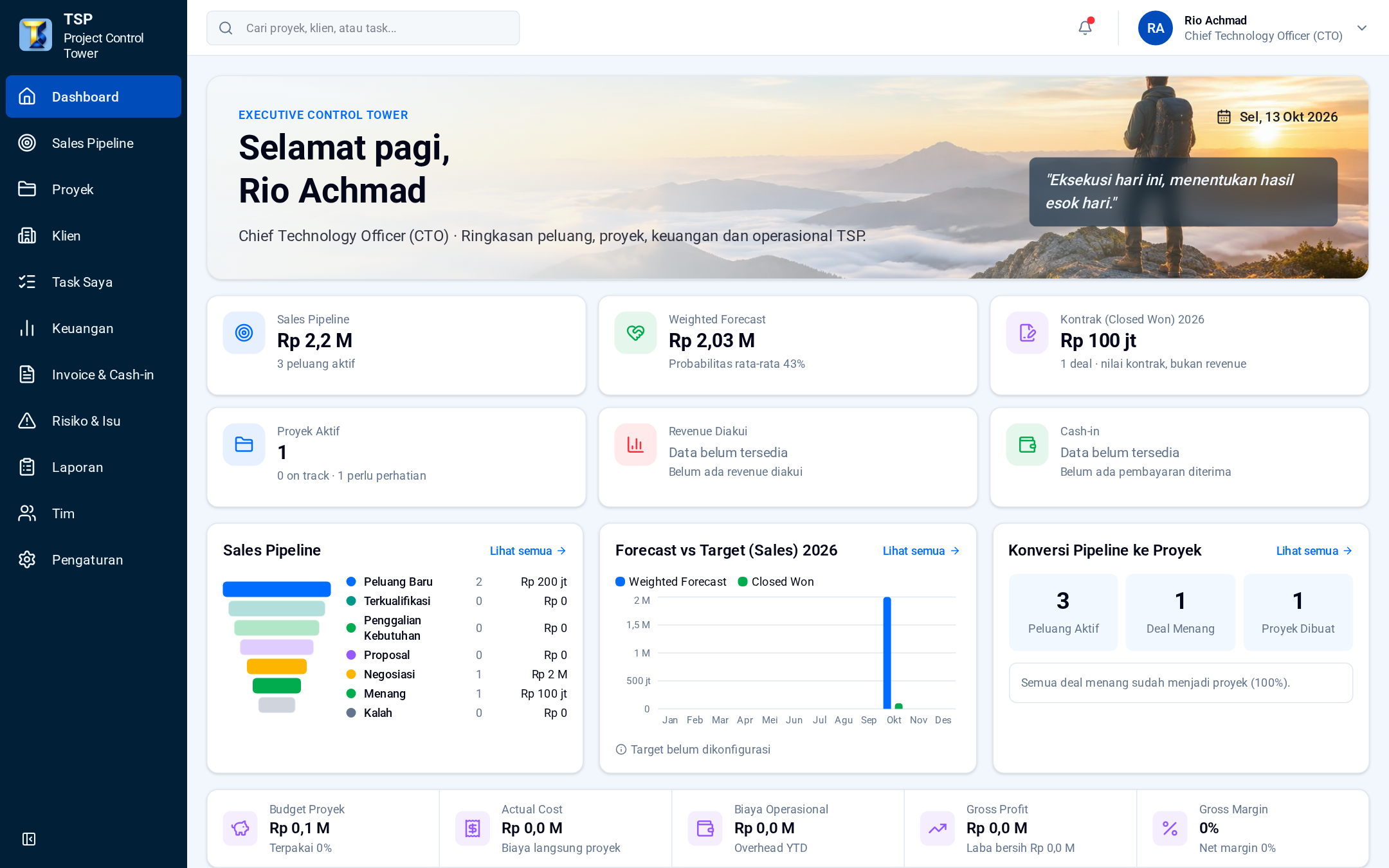Screen dimensions: 1389x868
Task: Click the blue Peluang Baru funnel bar
Action: click(x=277, y=589)
